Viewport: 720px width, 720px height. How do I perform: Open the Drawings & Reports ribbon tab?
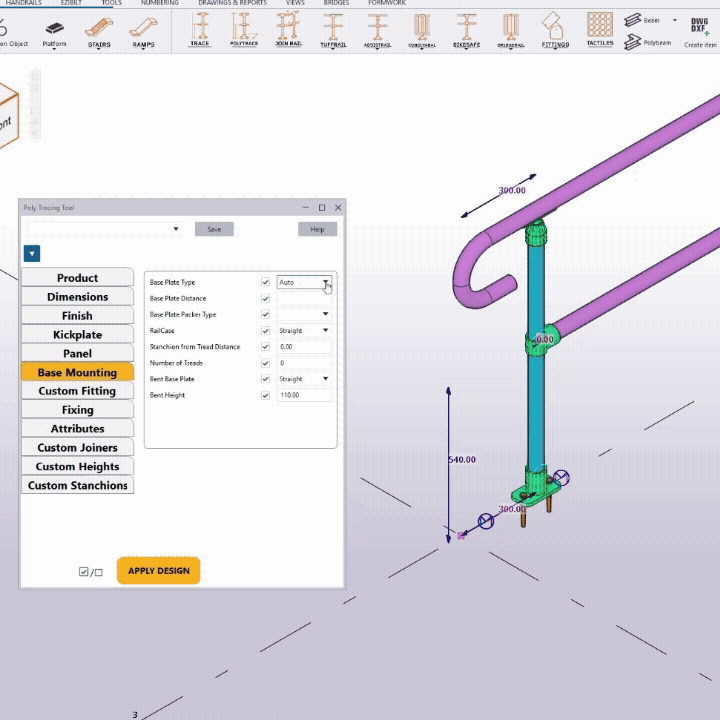pos(233,3)
